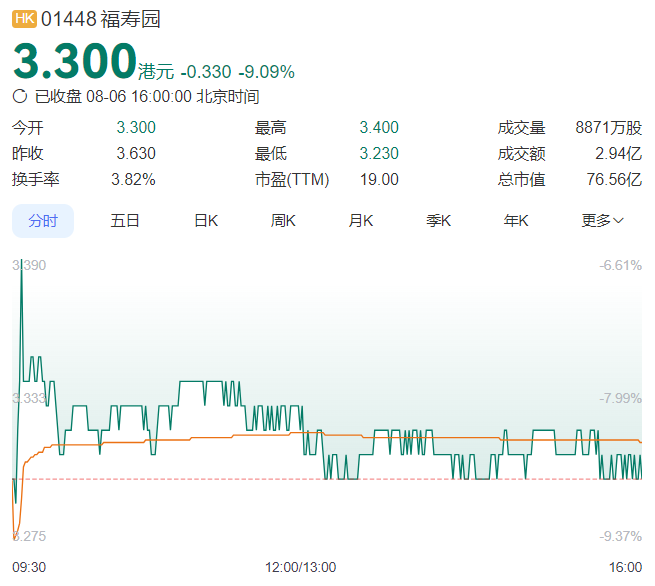Expand the 更多 dropdown
This screenshot has height=586, width=655.
coord(602,221)
